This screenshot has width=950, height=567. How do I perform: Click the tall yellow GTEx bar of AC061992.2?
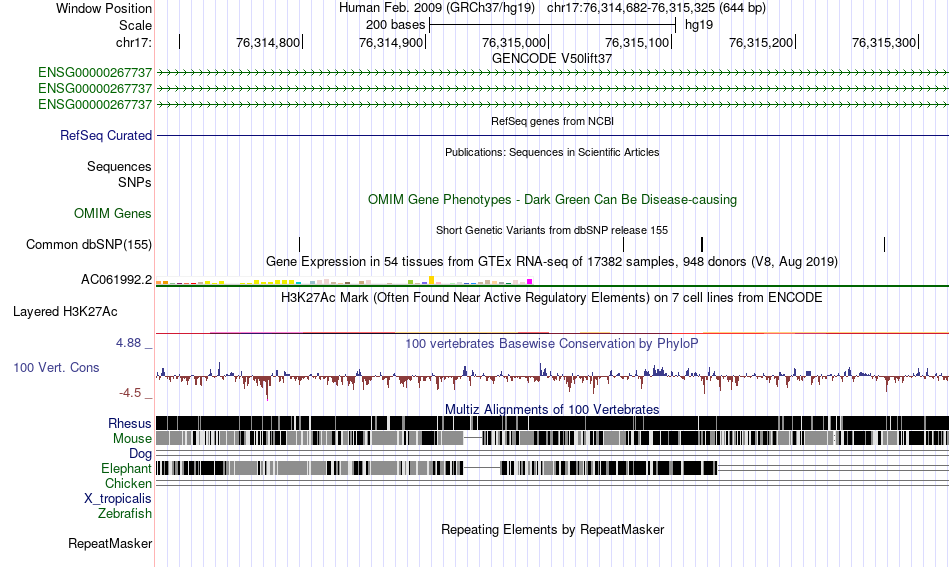tap(431, 280)
